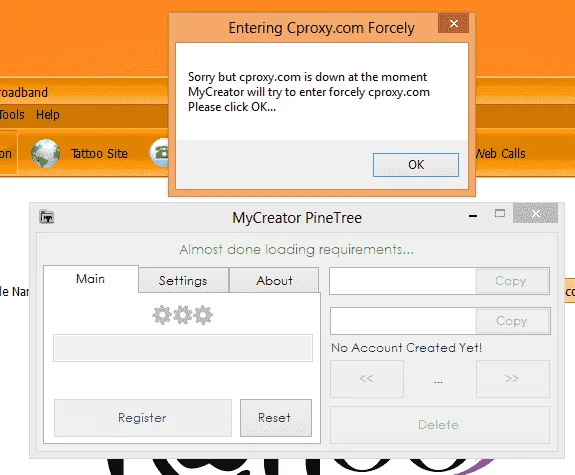Click the progress bar under the gears
Image resolution: width=575 pixels, height=475 pixels.
tap(183, 348)
